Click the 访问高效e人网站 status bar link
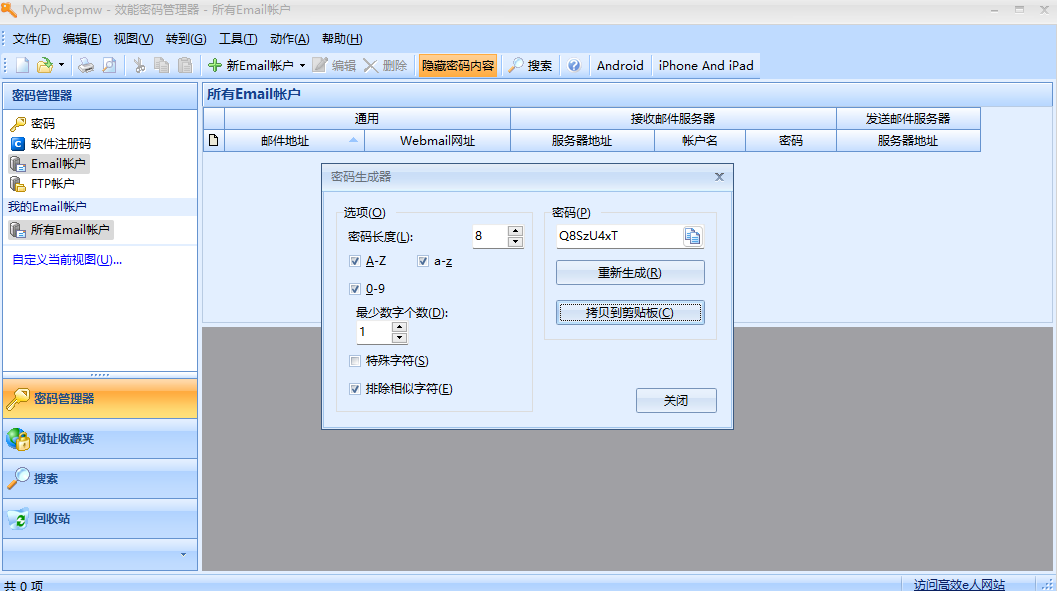The width and height of the screenshot is (1057, 591). tap(959, 584)
